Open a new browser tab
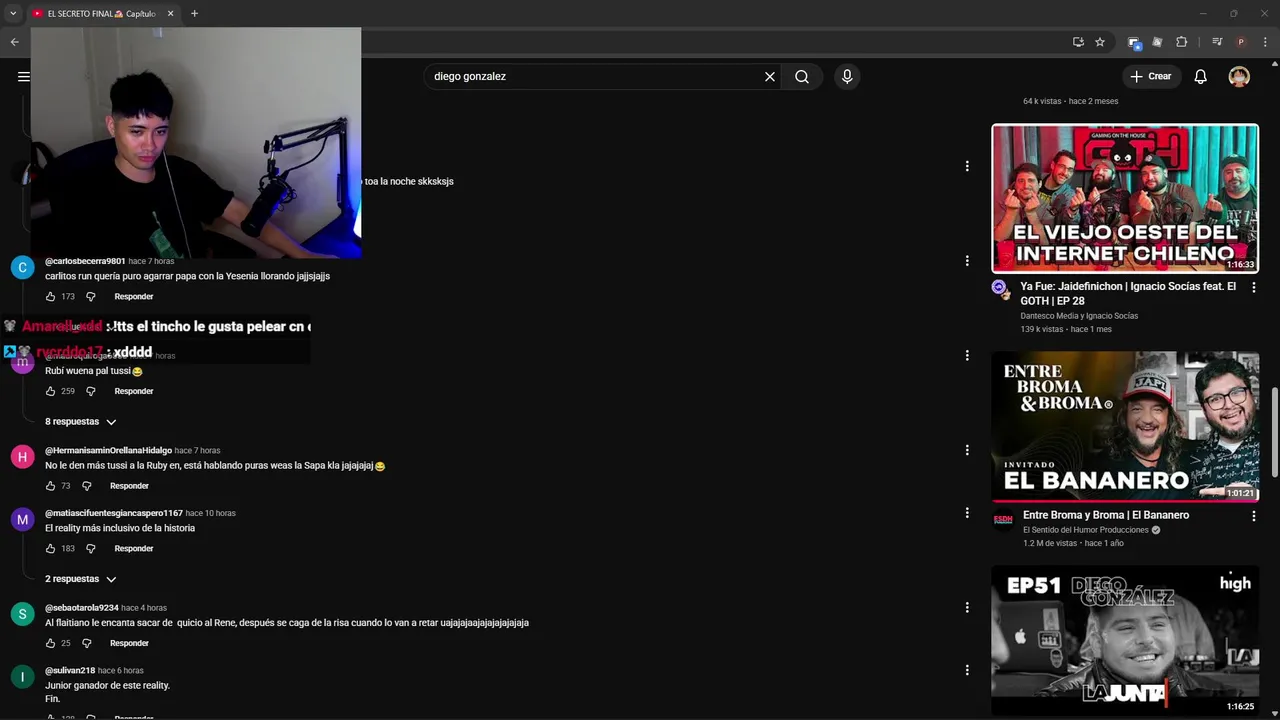Viewport: 1280px width, 720px height. (x=194, y=14)
